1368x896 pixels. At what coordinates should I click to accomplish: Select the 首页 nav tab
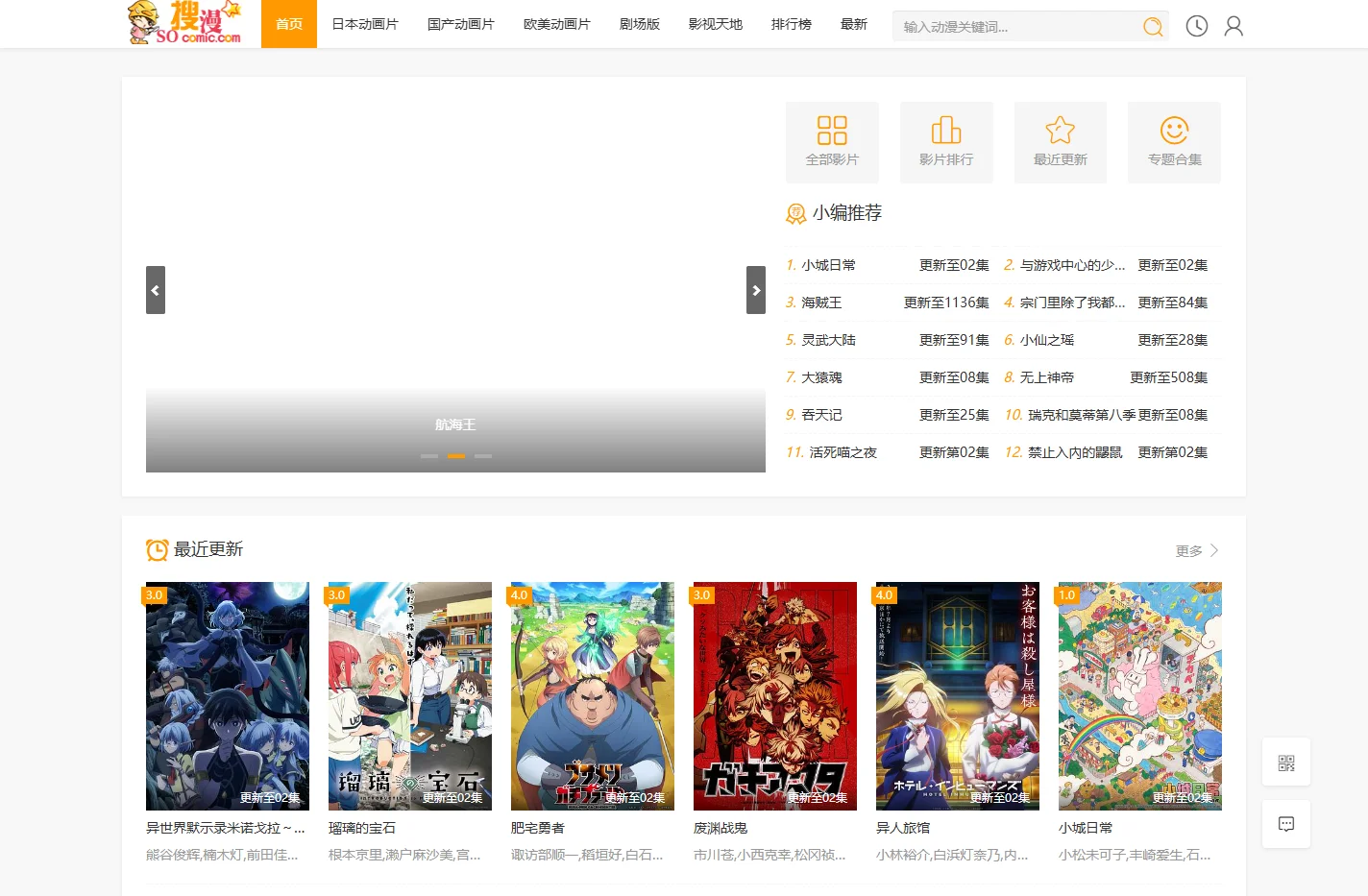click(x=289, y=24)
